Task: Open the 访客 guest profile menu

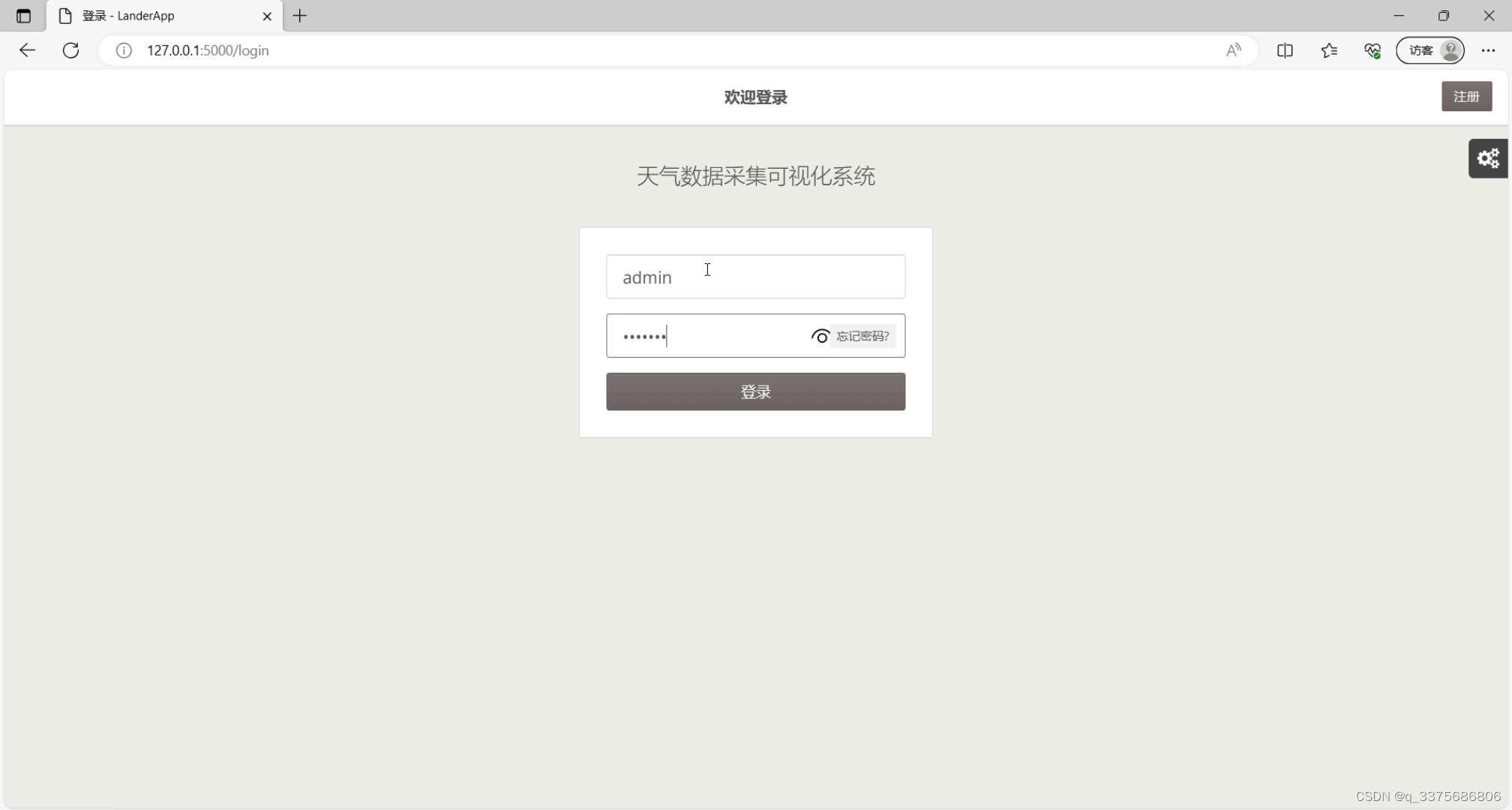Action: pos(1429,50)
